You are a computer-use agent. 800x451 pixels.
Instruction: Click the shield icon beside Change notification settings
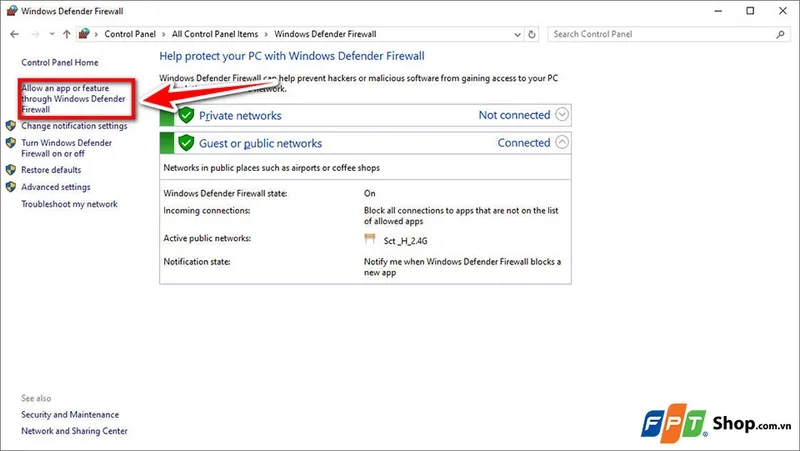pos(11,126)
